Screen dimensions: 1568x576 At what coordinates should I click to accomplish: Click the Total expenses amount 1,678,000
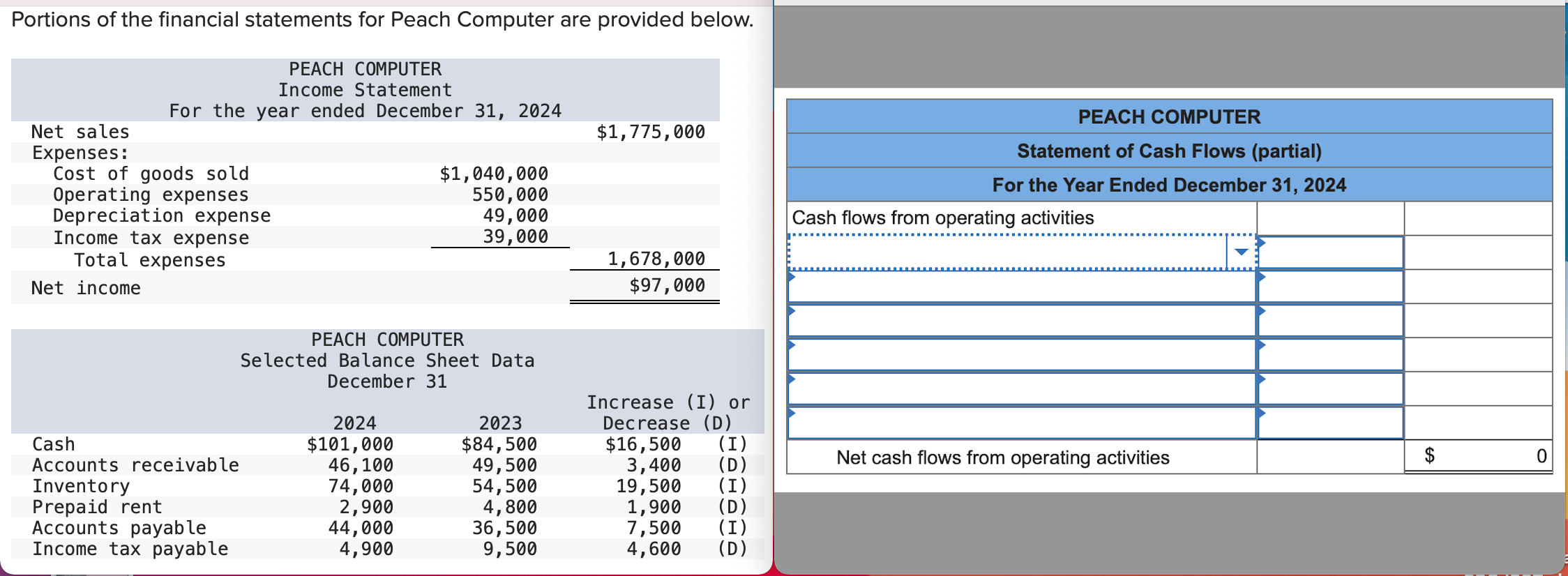656,259
